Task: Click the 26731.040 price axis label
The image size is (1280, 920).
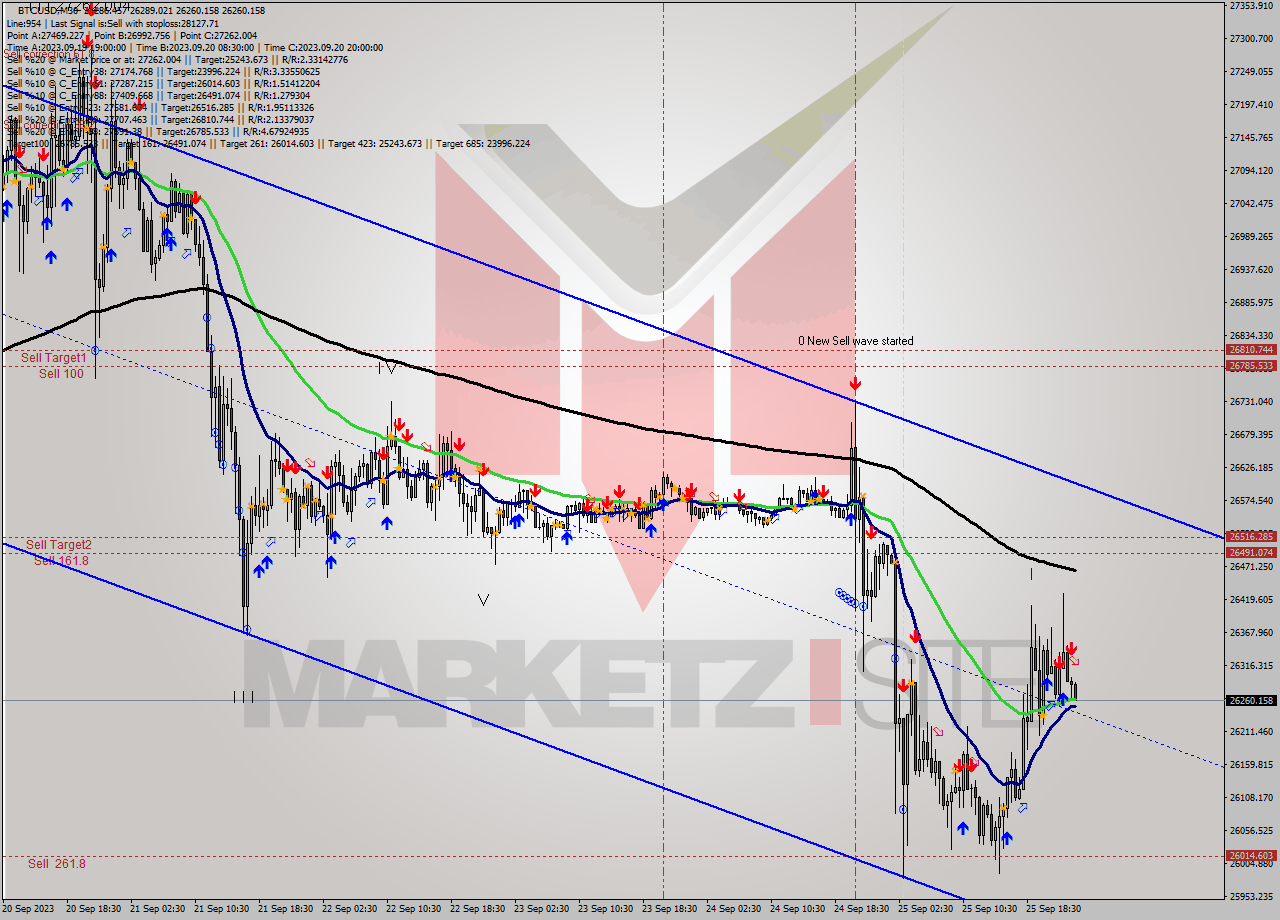Action: (x=1251, y=401)
